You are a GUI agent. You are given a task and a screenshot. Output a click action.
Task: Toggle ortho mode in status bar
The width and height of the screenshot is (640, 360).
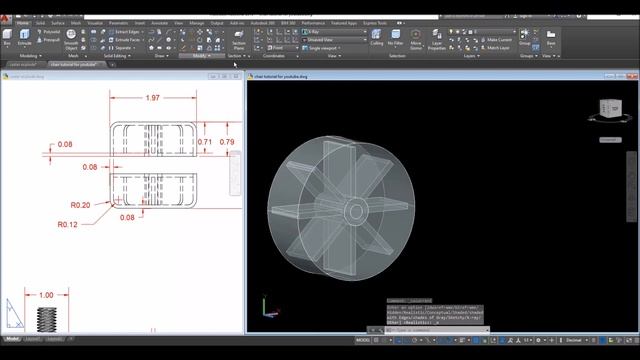(x=406, y=340)
